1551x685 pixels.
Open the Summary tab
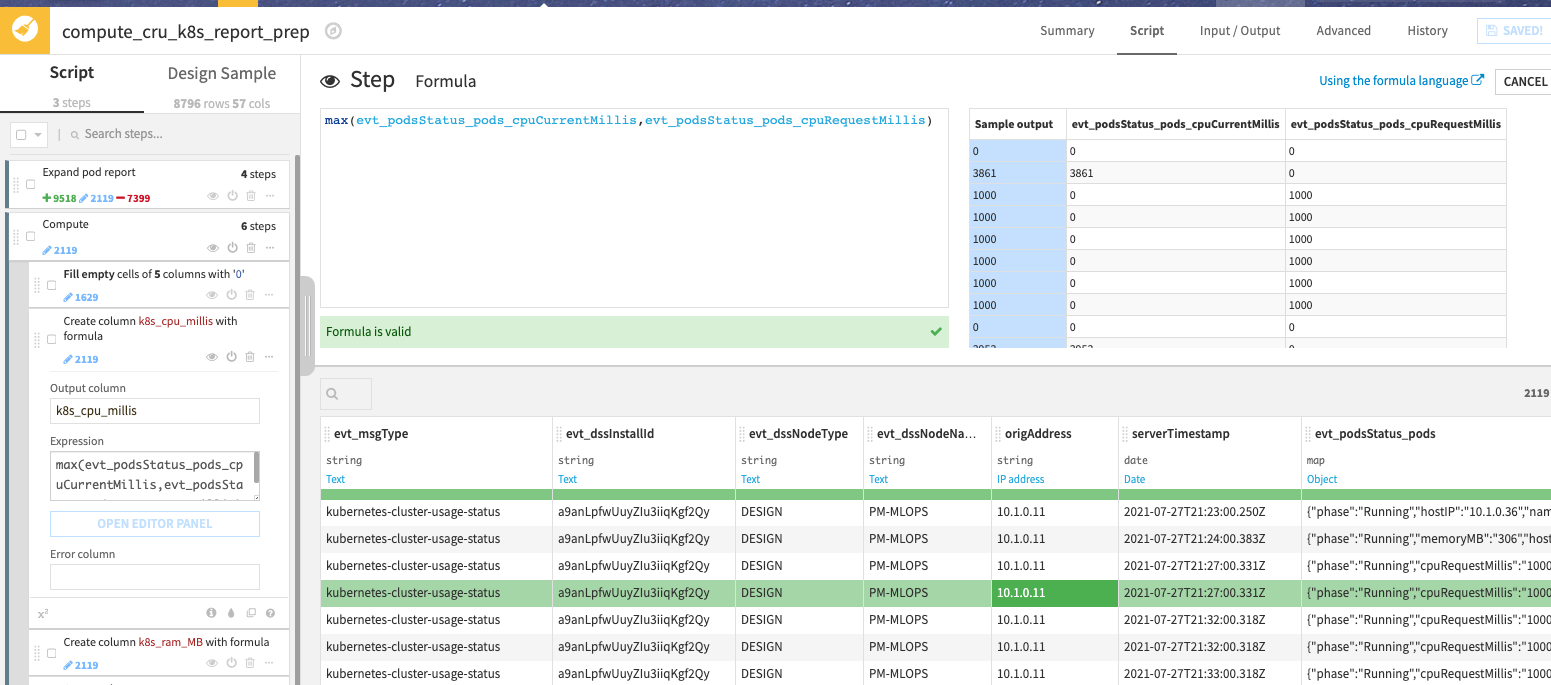tap(1067, 31)
